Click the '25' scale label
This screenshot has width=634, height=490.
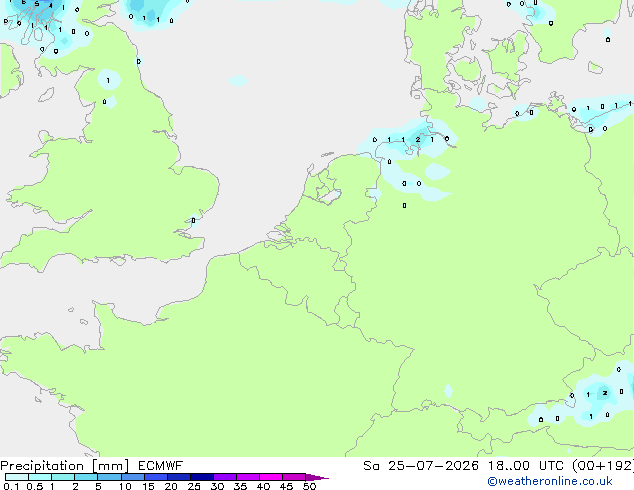(x=194, y=486)
